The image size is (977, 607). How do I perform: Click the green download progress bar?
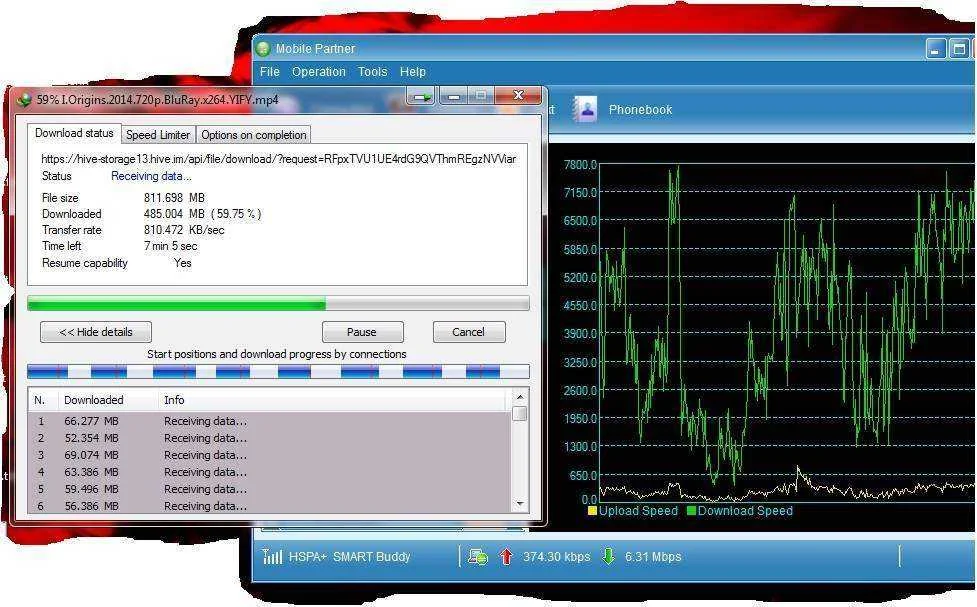click(x=279, y=304)
